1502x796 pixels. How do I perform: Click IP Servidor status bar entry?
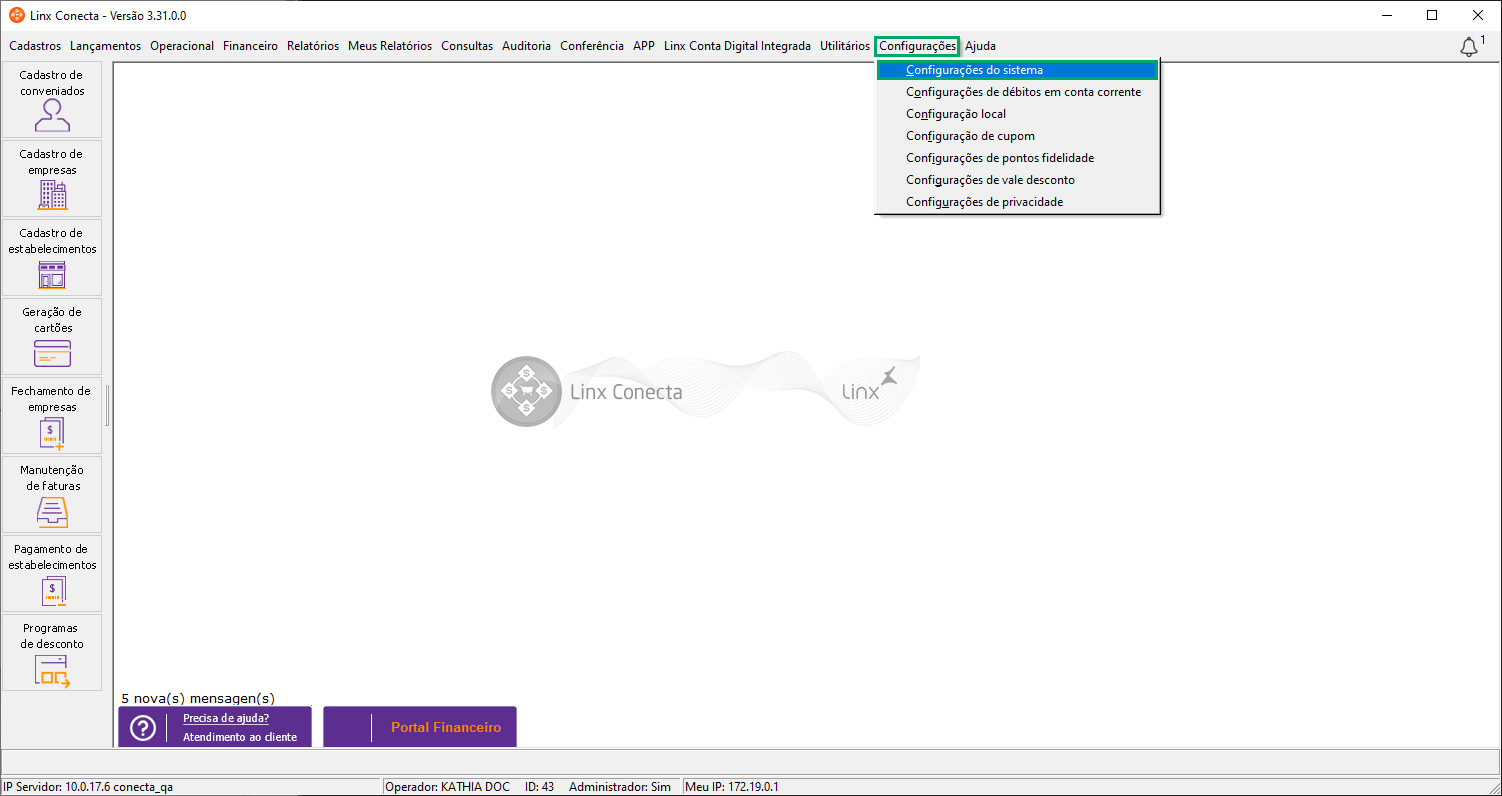click(x=88, y=787)
